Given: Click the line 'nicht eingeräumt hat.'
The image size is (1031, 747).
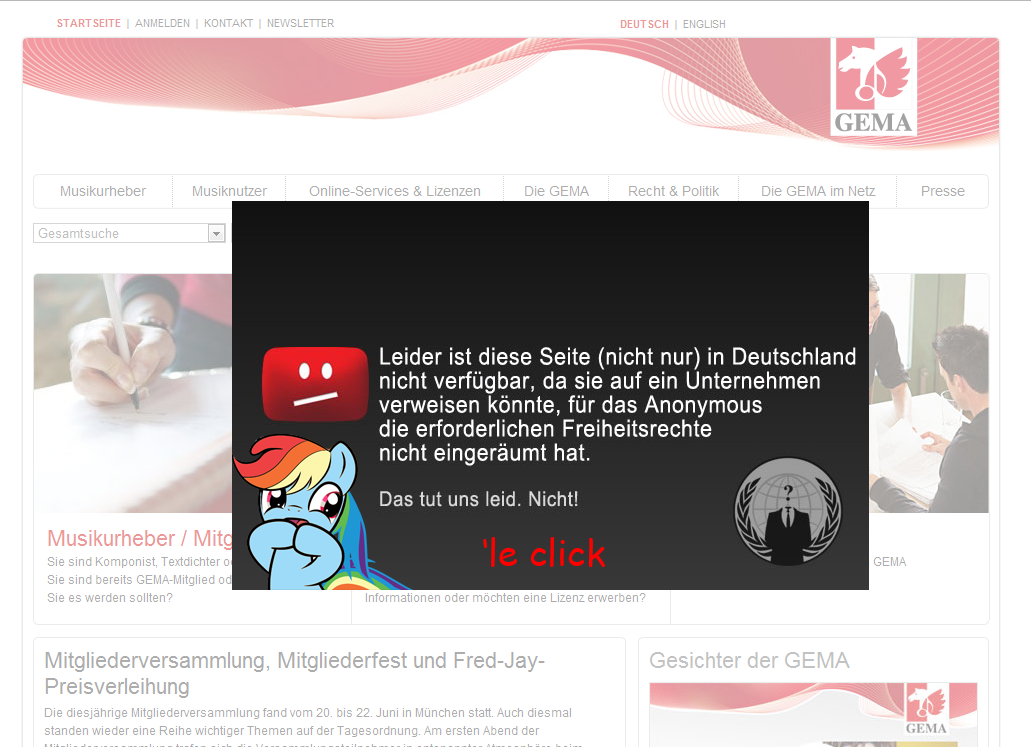Looking at the screenshot, I should (485, 453).
